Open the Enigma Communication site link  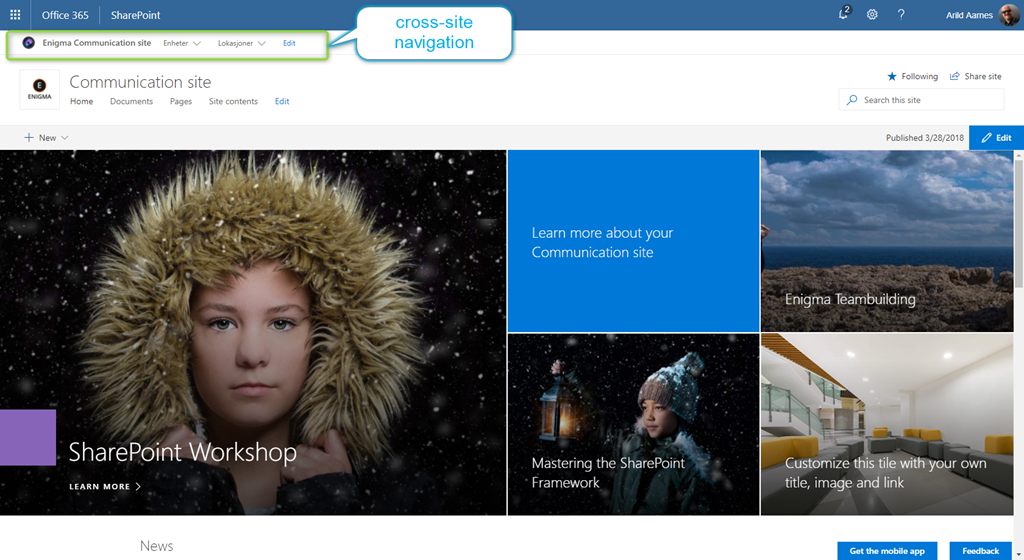(x=97, y=43)
